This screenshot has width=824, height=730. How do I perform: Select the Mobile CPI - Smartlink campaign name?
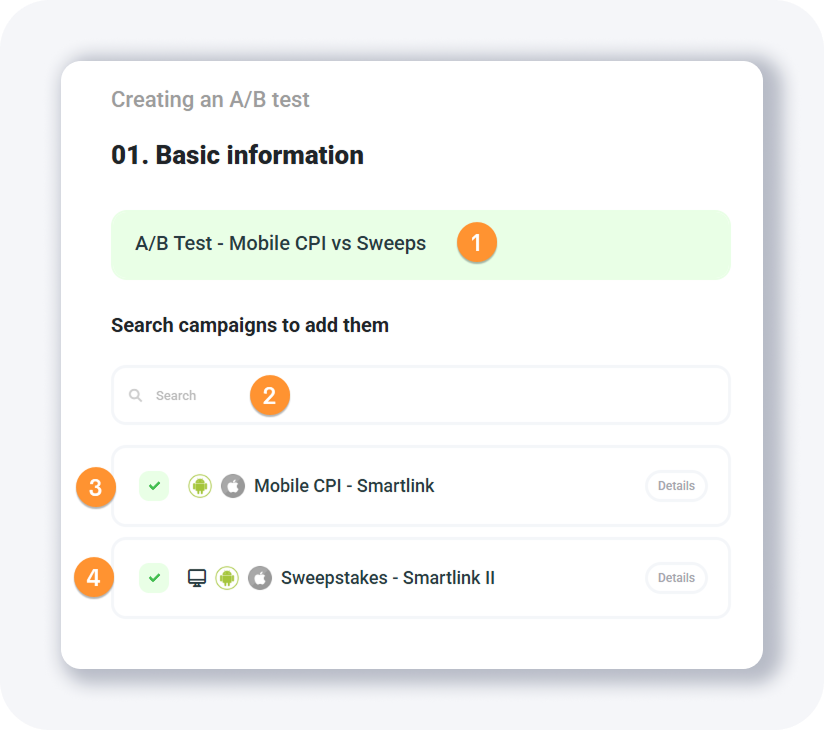click(x=344, y=486)
